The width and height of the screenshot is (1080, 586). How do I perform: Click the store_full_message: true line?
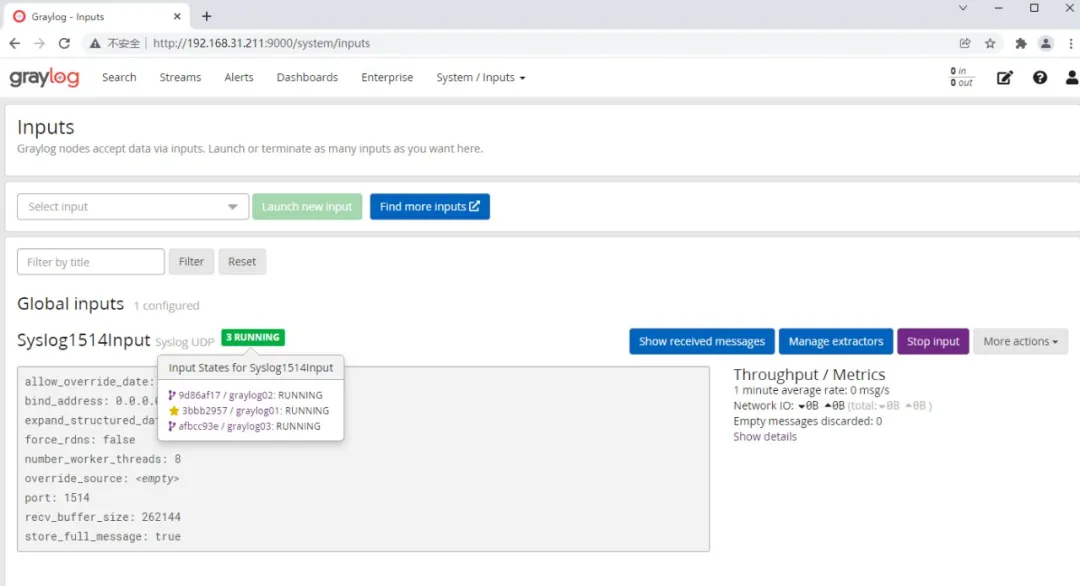[103, 536]
